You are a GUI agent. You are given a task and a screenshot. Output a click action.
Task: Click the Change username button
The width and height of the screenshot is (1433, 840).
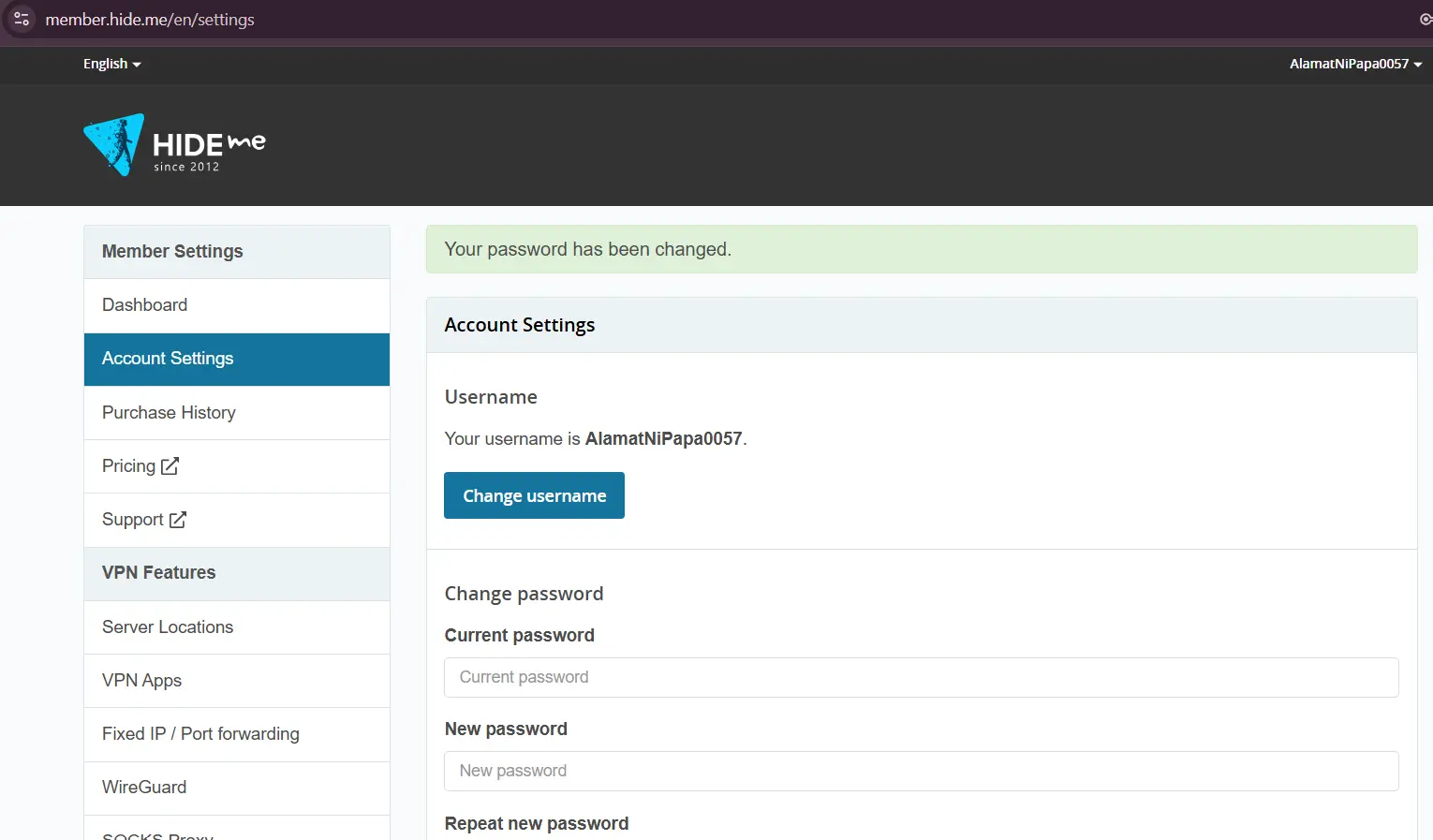(534, 495)
